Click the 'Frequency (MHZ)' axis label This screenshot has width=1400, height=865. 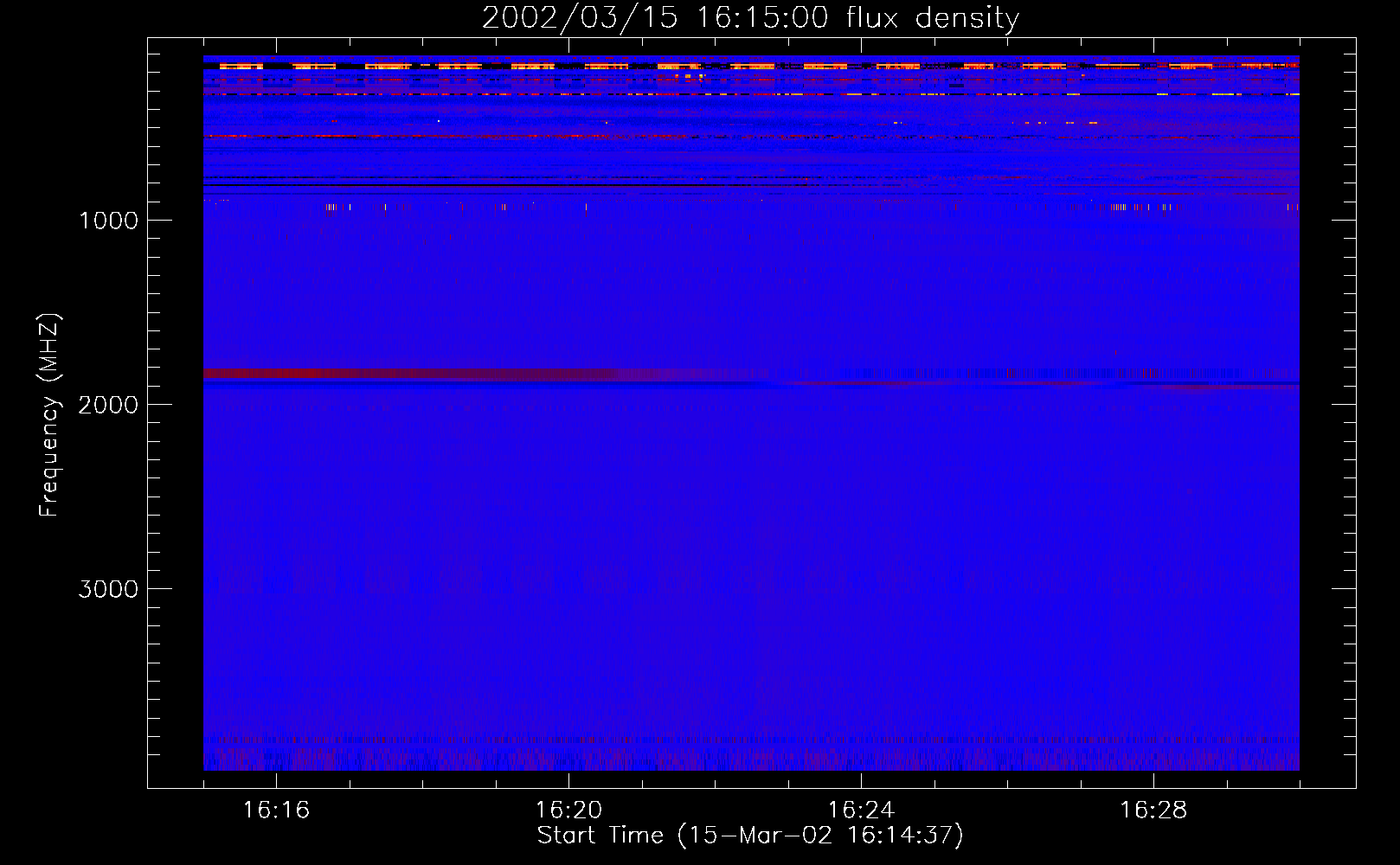50,415
